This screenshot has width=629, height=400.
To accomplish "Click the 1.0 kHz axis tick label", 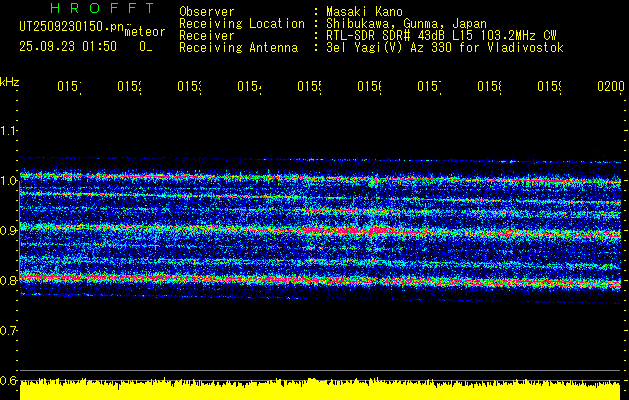I will [x=8, y=181].
